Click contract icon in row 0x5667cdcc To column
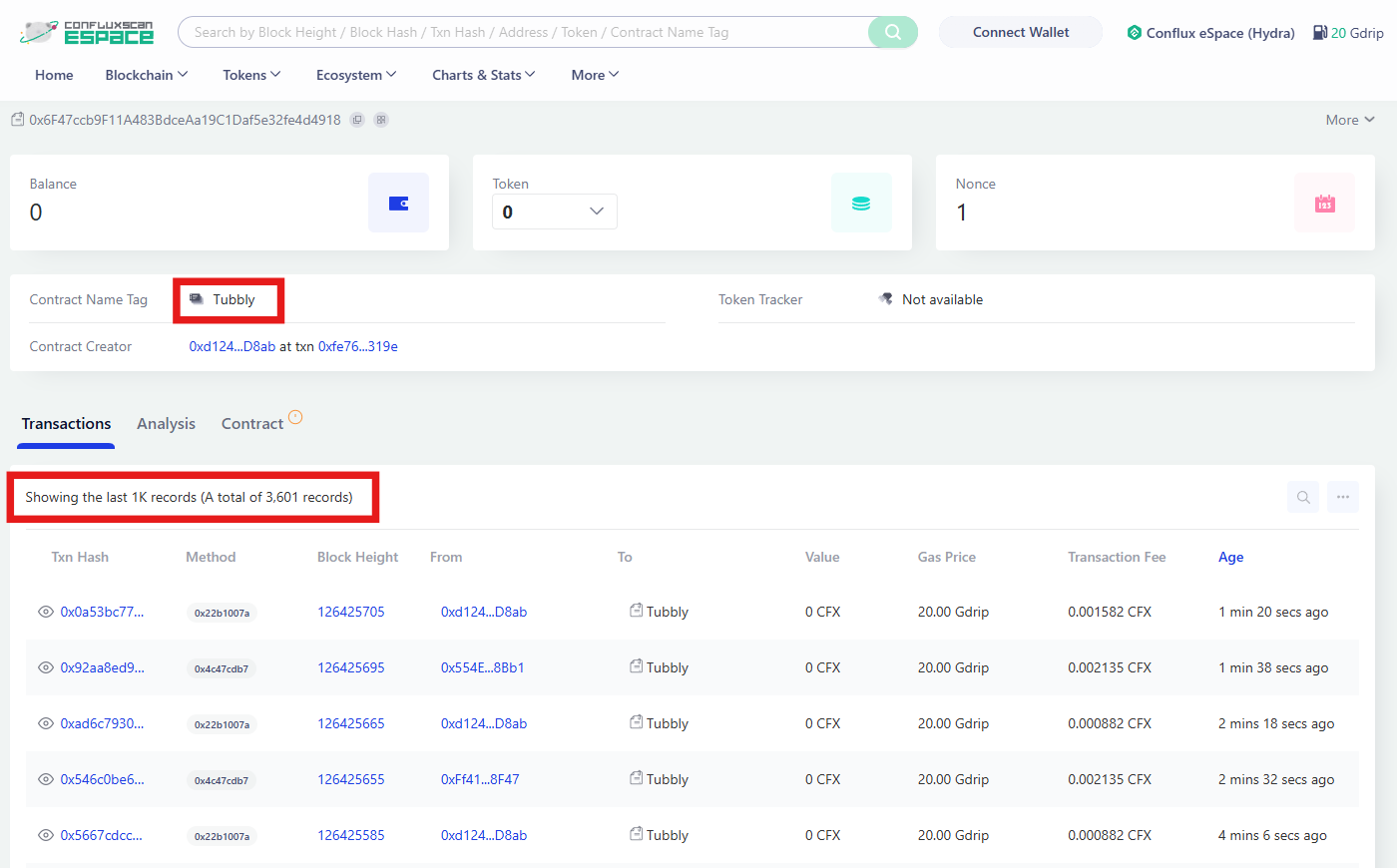 (x=636, y=833)
